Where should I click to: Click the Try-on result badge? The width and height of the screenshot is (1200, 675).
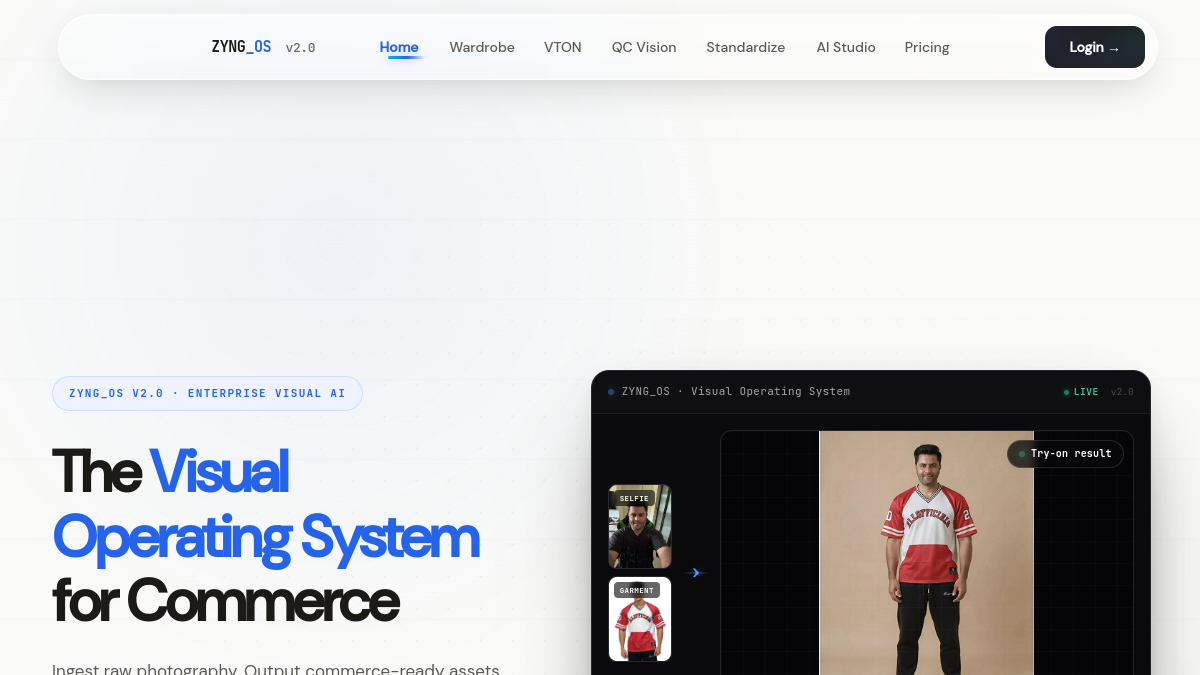(x=1065, y=454)
